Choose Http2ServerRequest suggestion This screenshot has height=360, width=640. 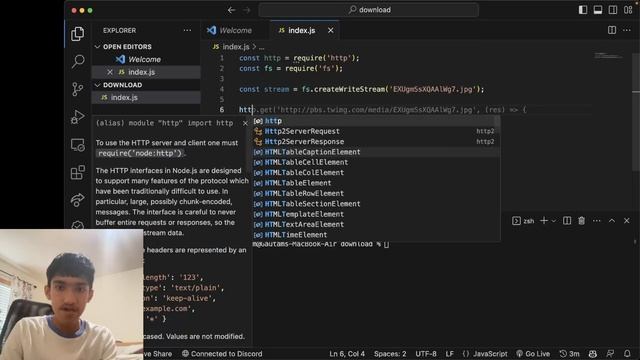(x=376, y=131)
